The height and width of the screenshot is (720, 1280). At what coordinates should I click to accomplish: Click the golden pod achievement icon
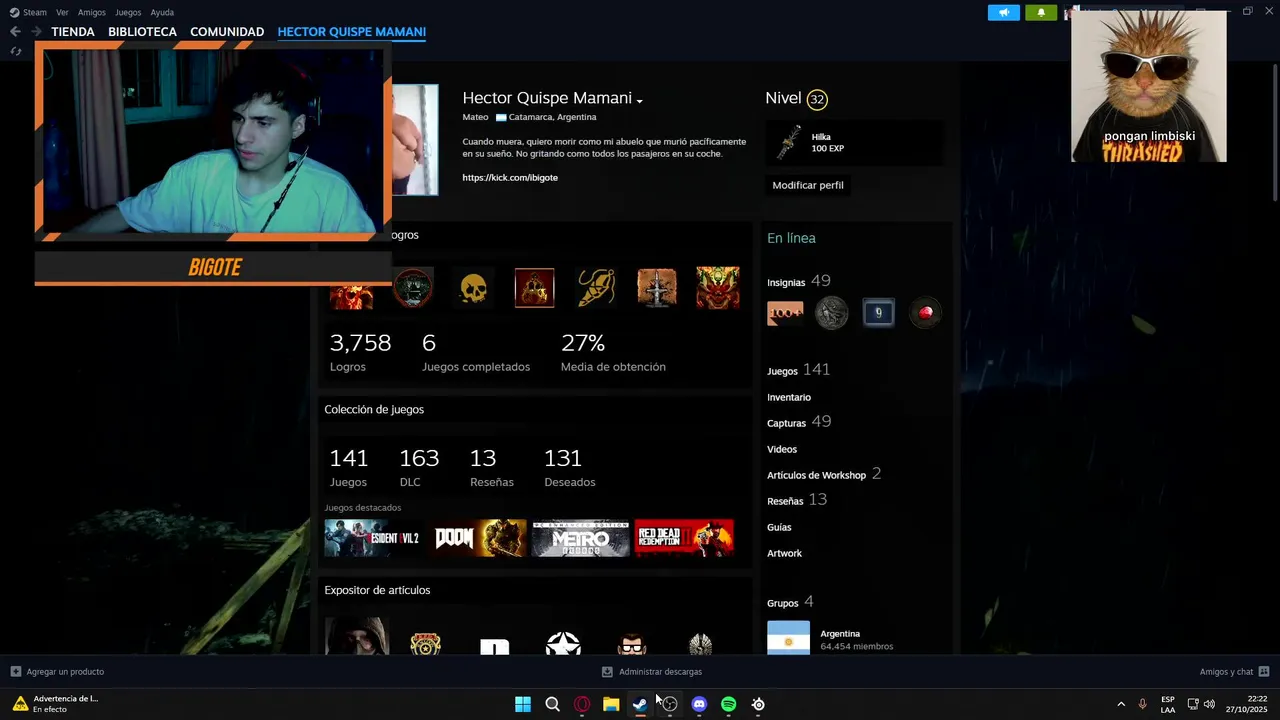click(x=596, y=288)
